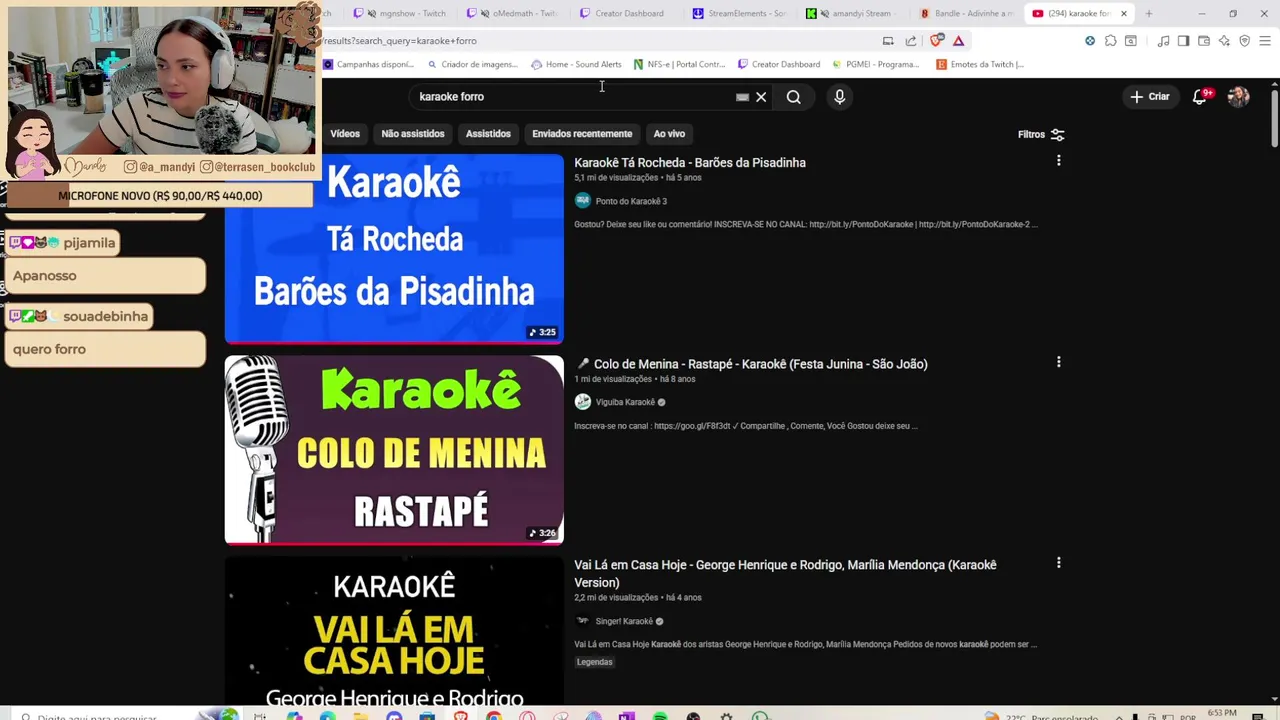Screen dimensions: 1280x720
Task: Open the Singer! Karaokê channel name
Action: coord(625,621)
